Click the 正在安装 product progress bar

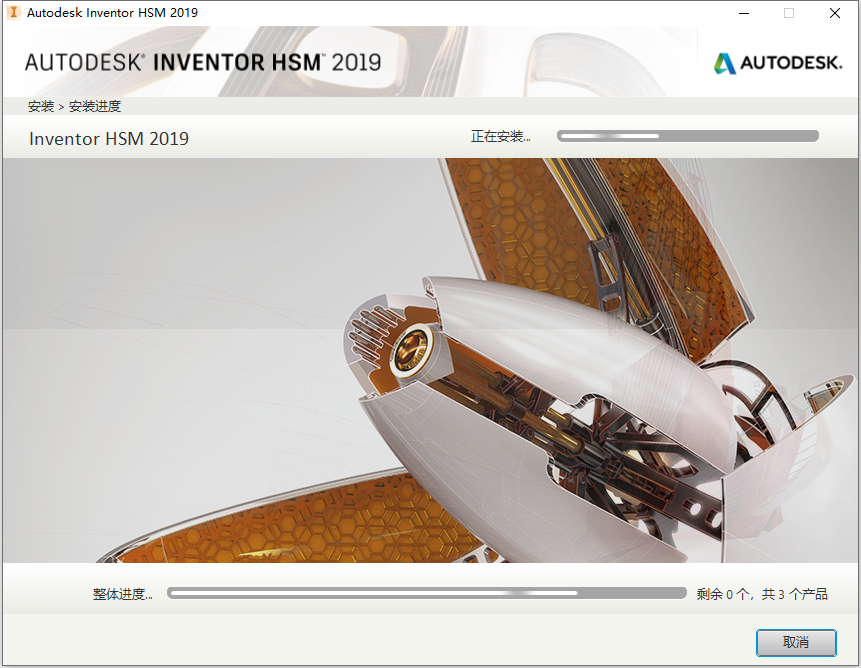pos(687,136)
